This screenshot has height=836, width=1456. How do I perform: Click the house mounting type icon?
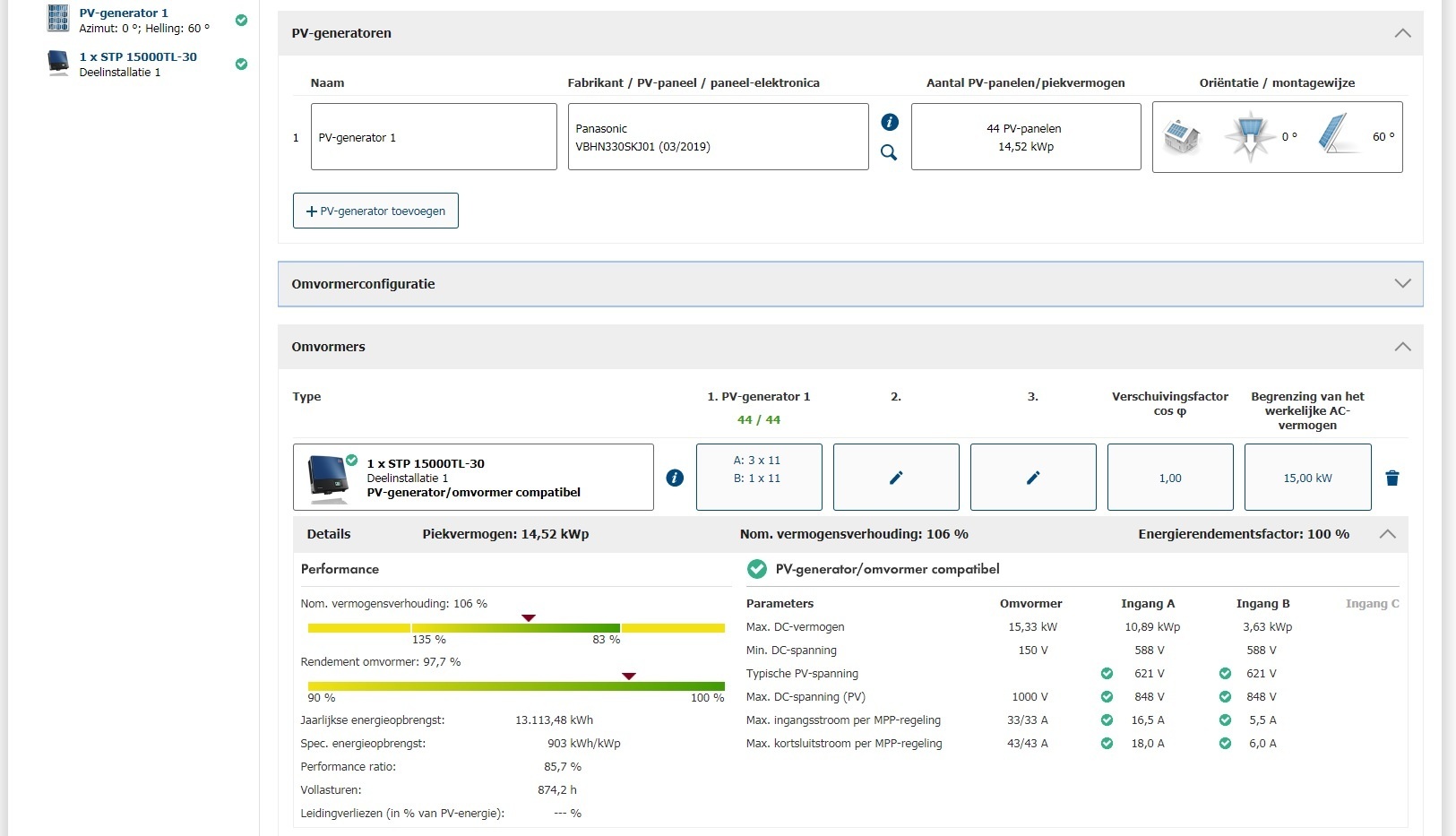pos(1181,137)
